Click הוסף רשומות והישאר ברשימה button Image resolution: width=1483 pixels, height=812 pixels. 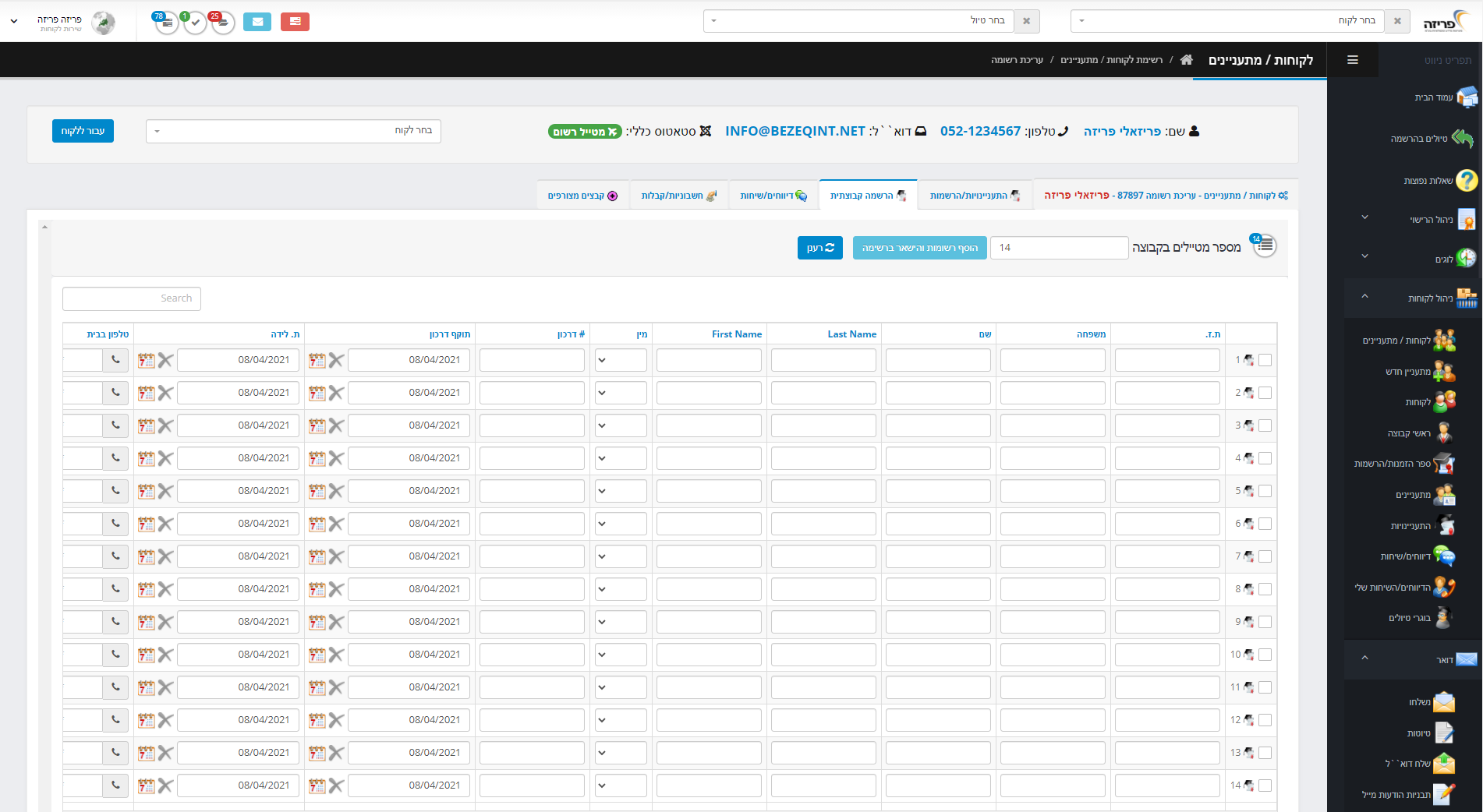tap(919, 248)
